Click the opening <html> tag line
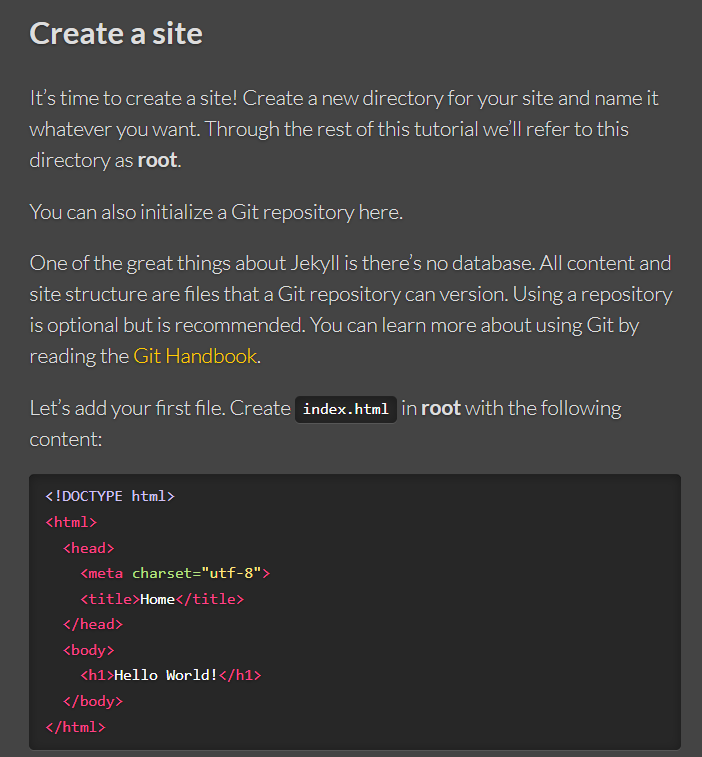 pos(71,522)
